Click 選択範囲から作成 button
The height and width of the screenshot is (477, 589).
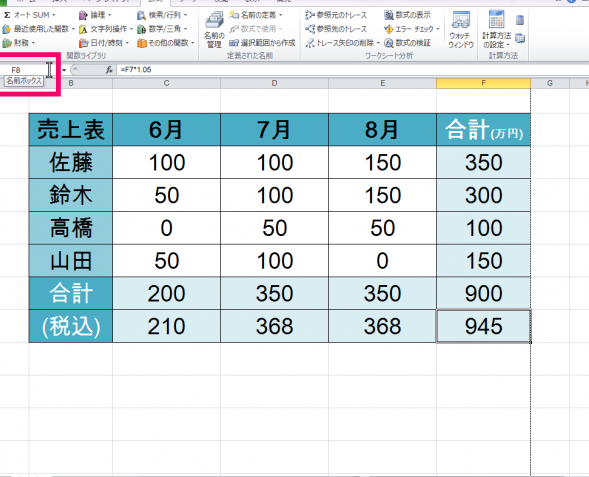262,43
